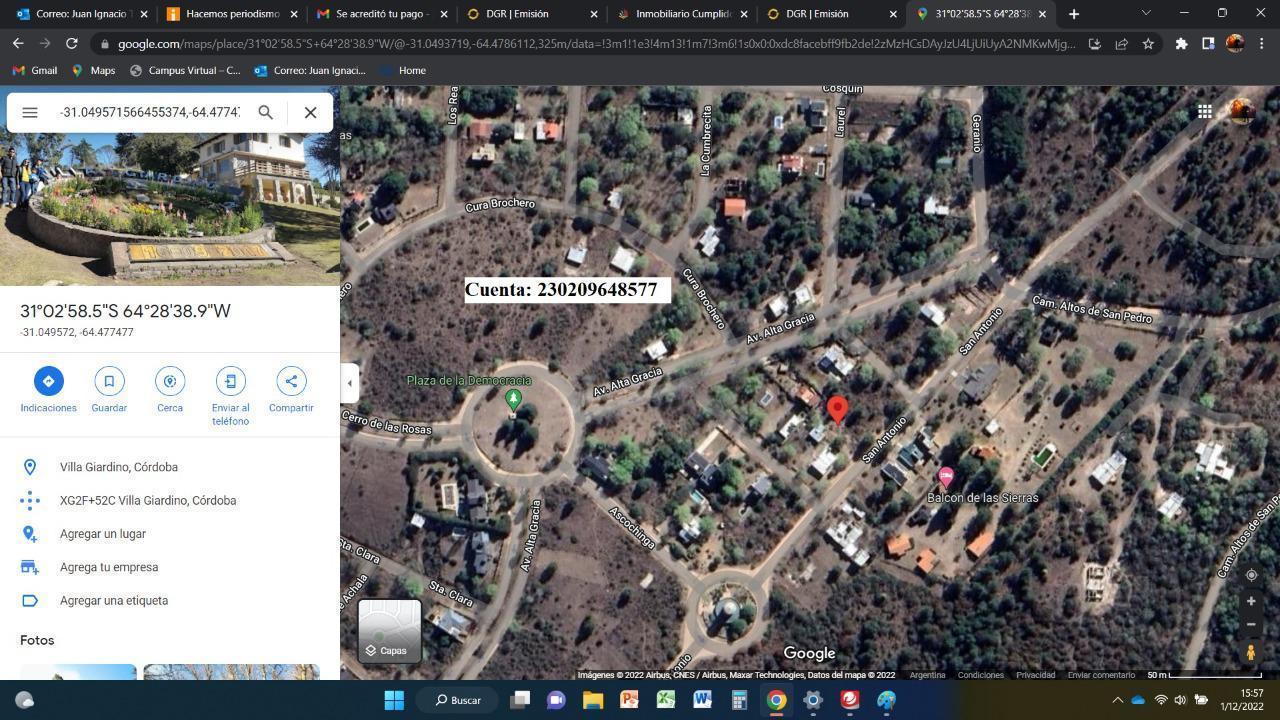Send to phone with Enviar al teléfono

click(x=230, y=396)
